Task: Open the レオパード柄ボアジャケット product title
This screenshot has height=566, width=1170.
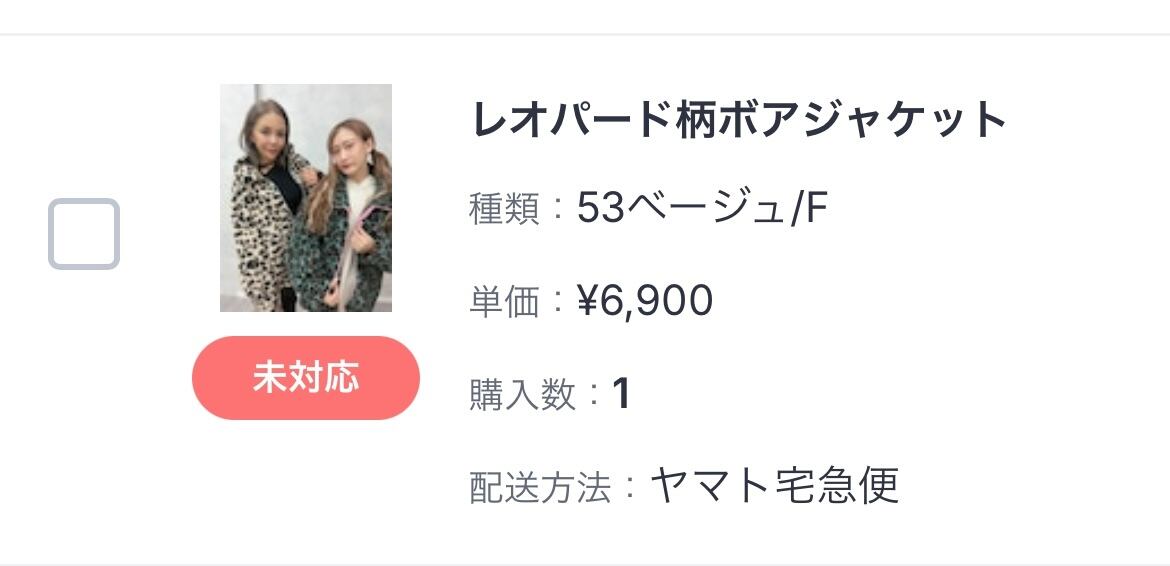Action: point(738,120)
